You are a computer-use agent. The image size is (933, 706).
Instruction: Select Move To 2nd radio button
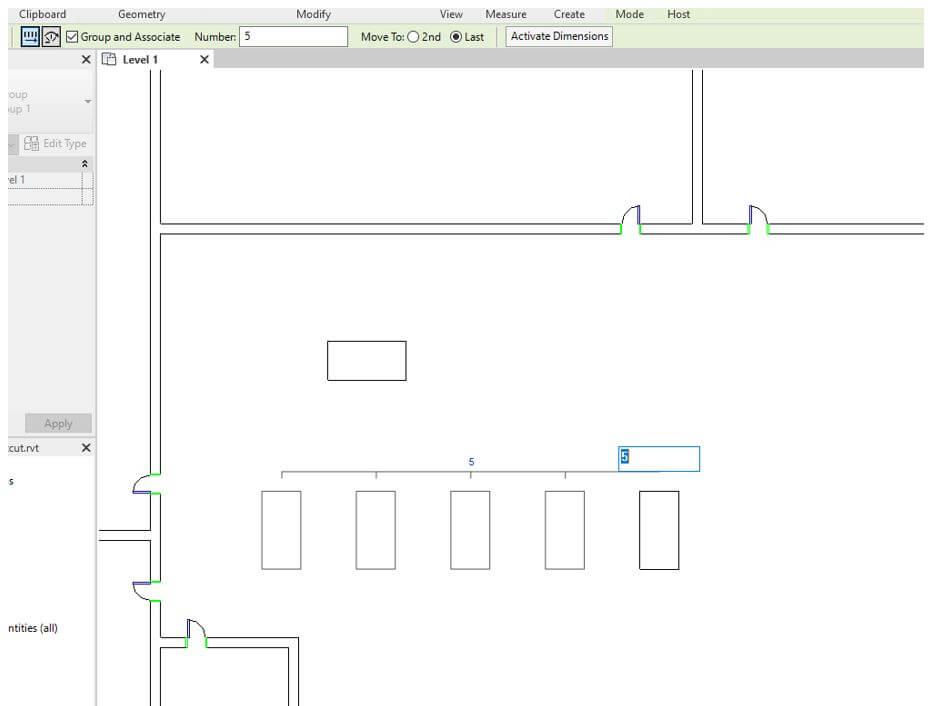click(413, 37)
